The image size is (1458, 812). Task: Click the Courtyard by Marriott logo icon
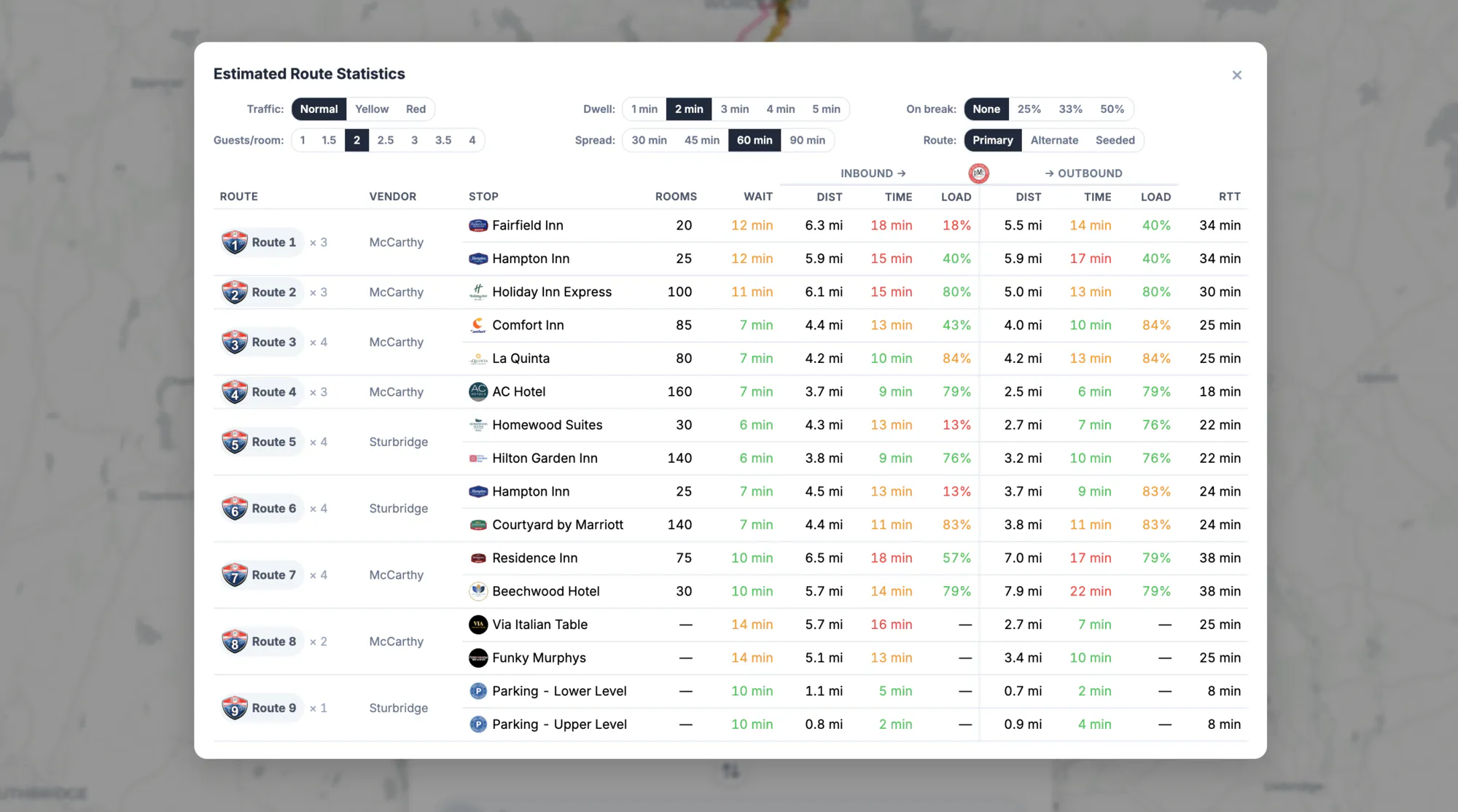pos(478,525)
